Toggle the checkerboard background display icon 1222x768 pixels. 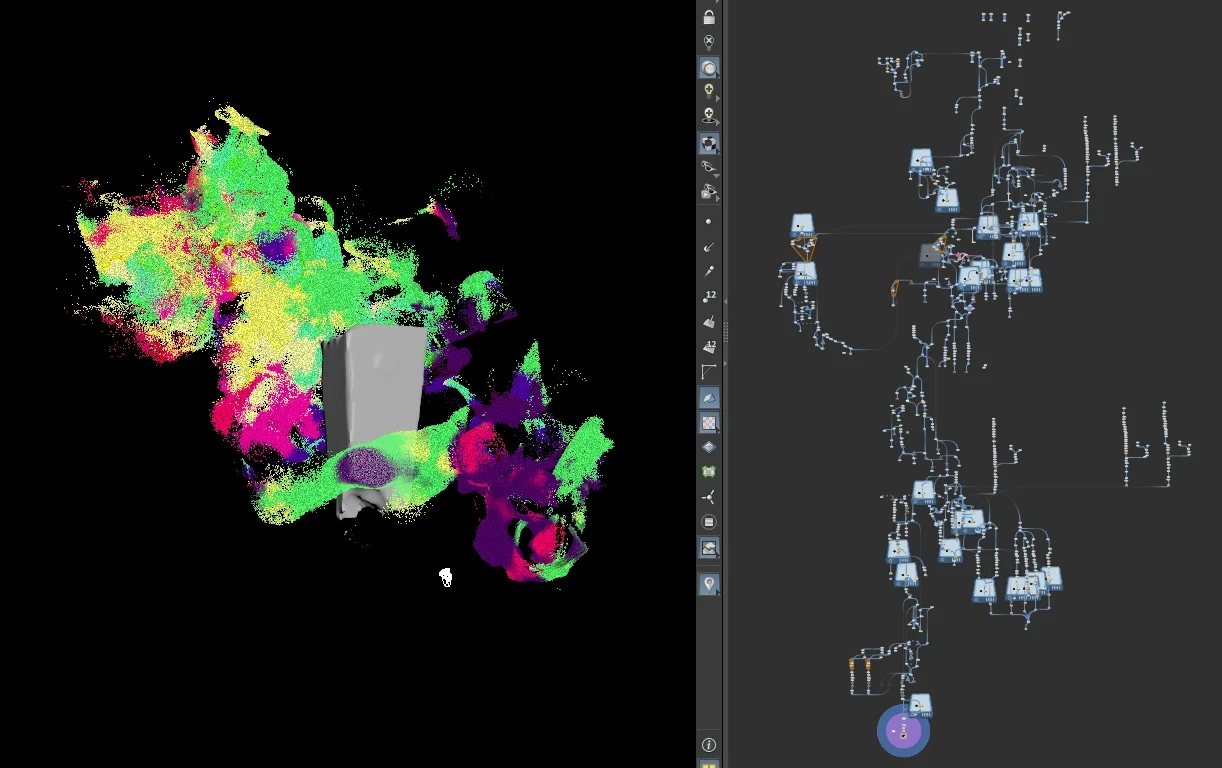tap(709, 422)
